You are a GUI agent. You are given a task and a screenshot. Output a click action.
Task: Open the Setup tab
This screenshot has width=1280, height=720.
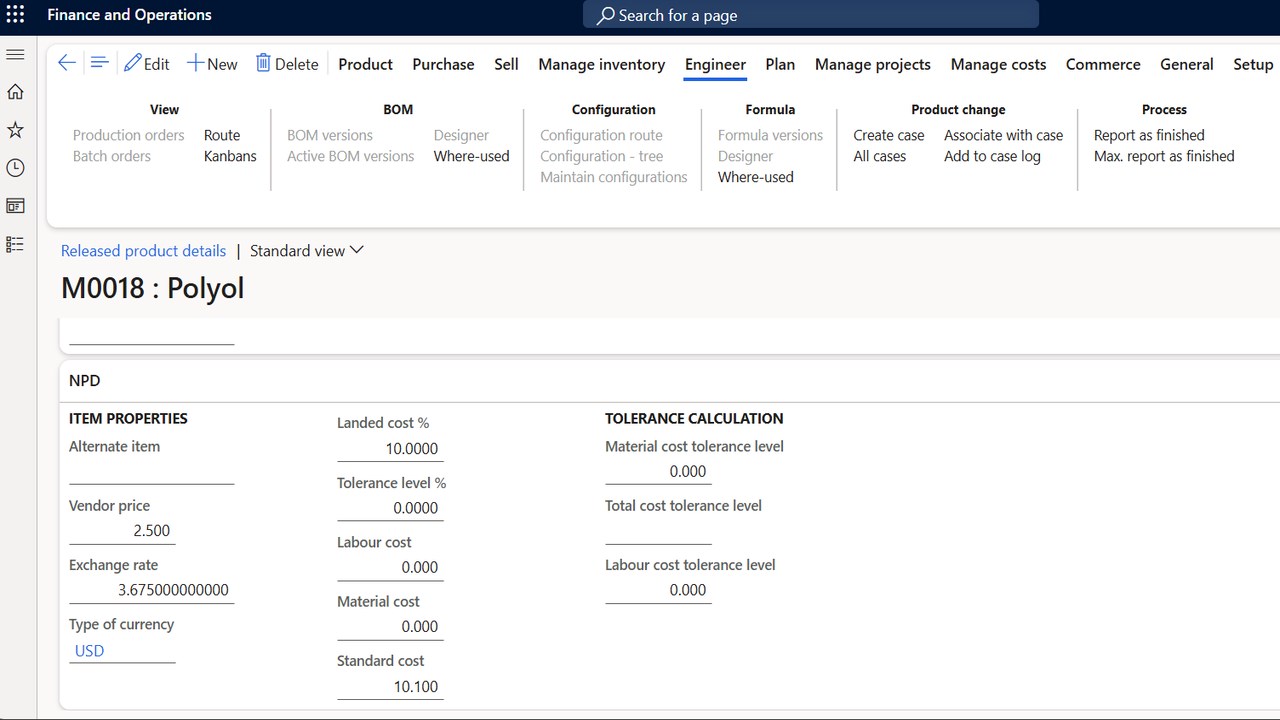click(1252, 64)
